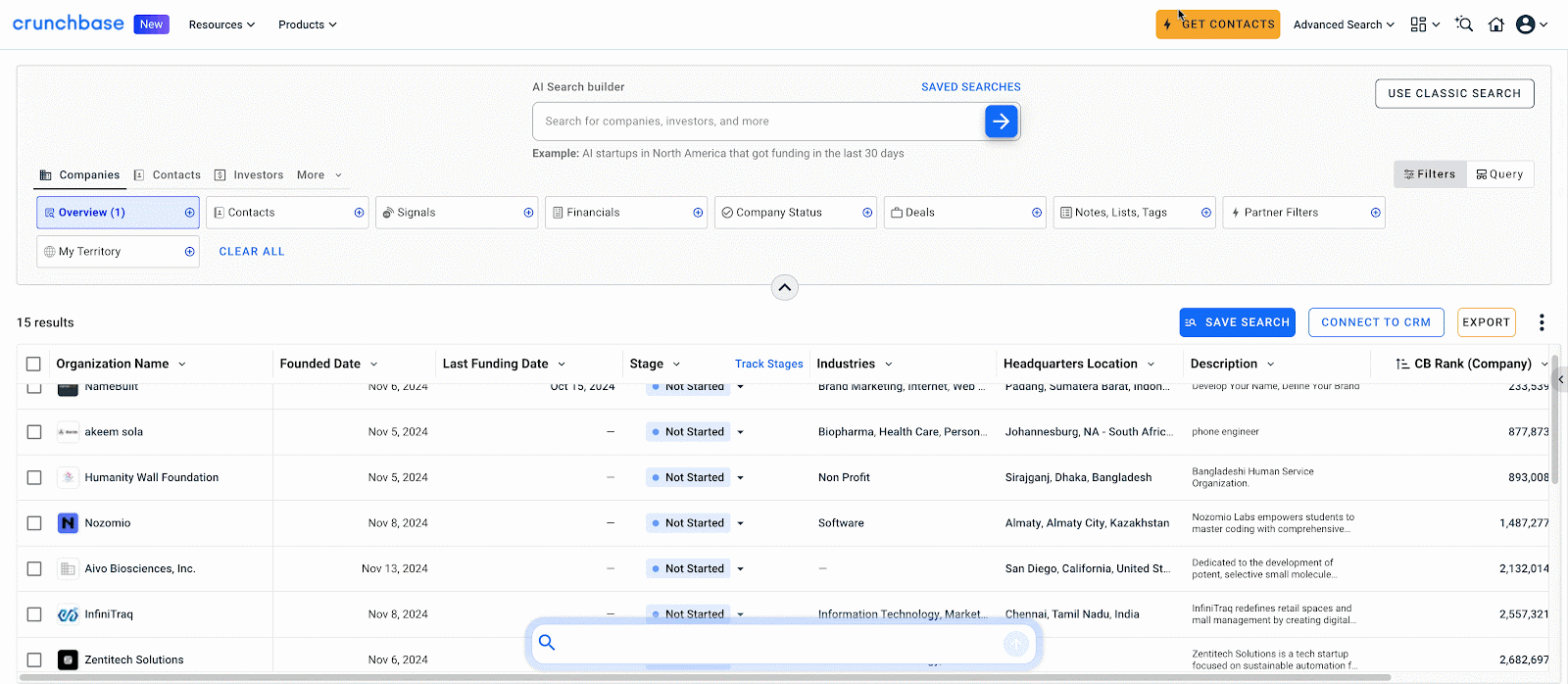1568x684 pixels.
Task: Add Overview filter using its plus icon
Action: pos(189,213)
